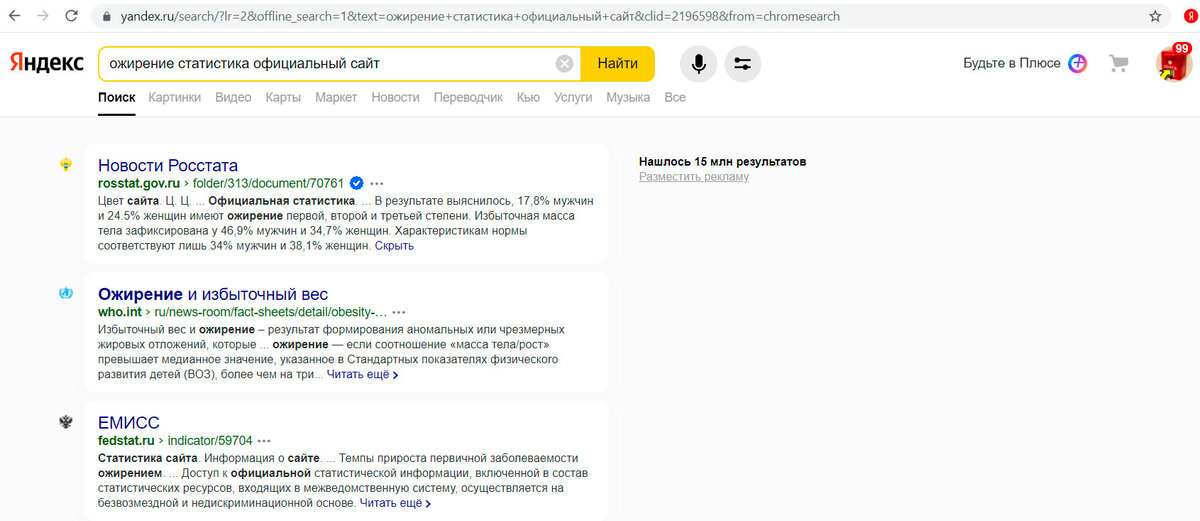
Task: Open the shopping cart icon
Action: [x=1119, y=63]
